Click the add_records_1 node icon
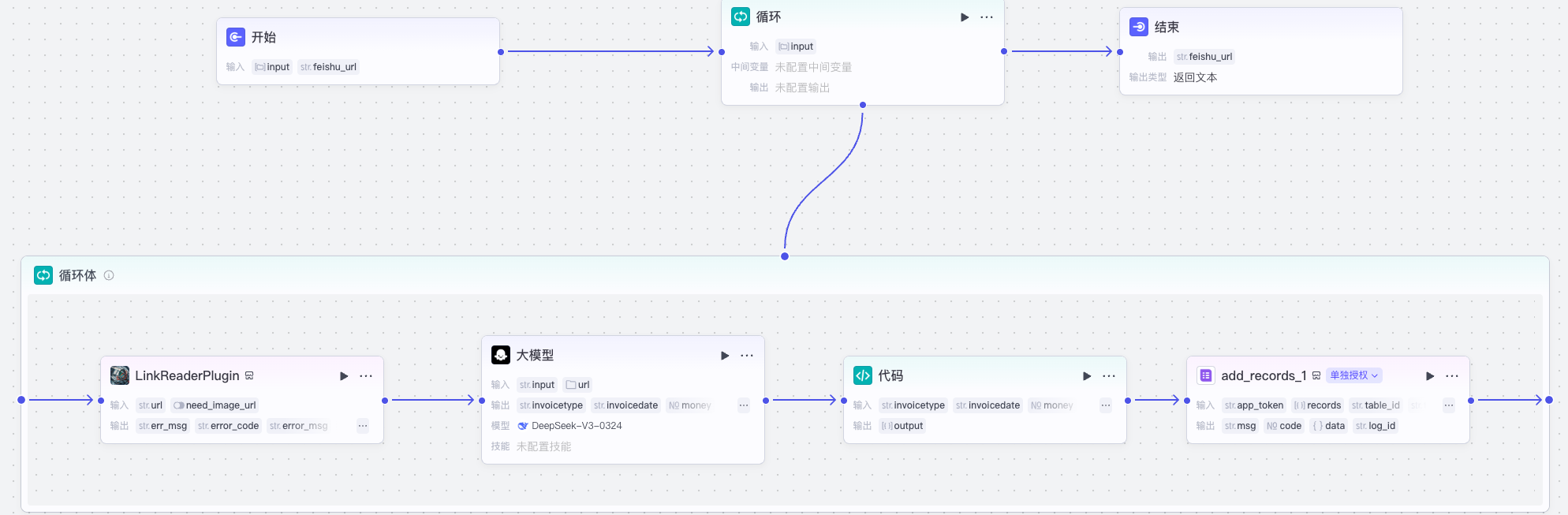The image size is (1568, 515). [1206, 375]
